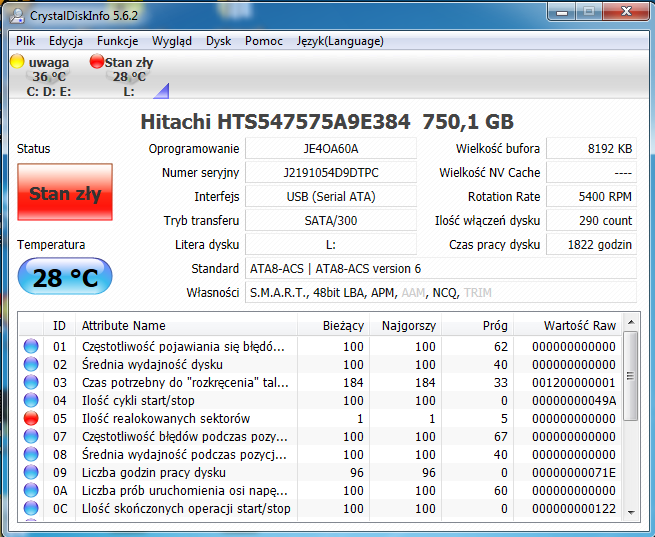The image size is (655, 537).
Task: Click the blue status circle for attribute 08
Action: pyautogui.click(x=31, y=454)
